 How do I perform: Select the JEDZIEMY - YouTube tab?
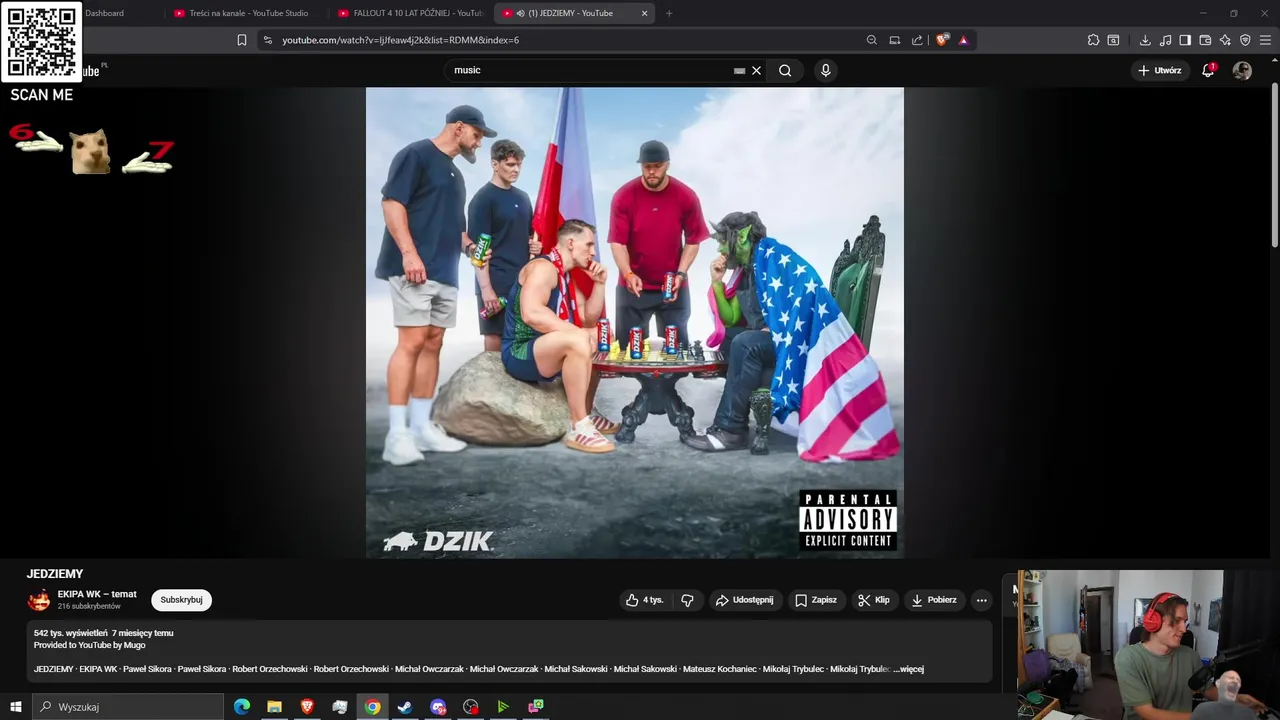(x=575, y=13)
